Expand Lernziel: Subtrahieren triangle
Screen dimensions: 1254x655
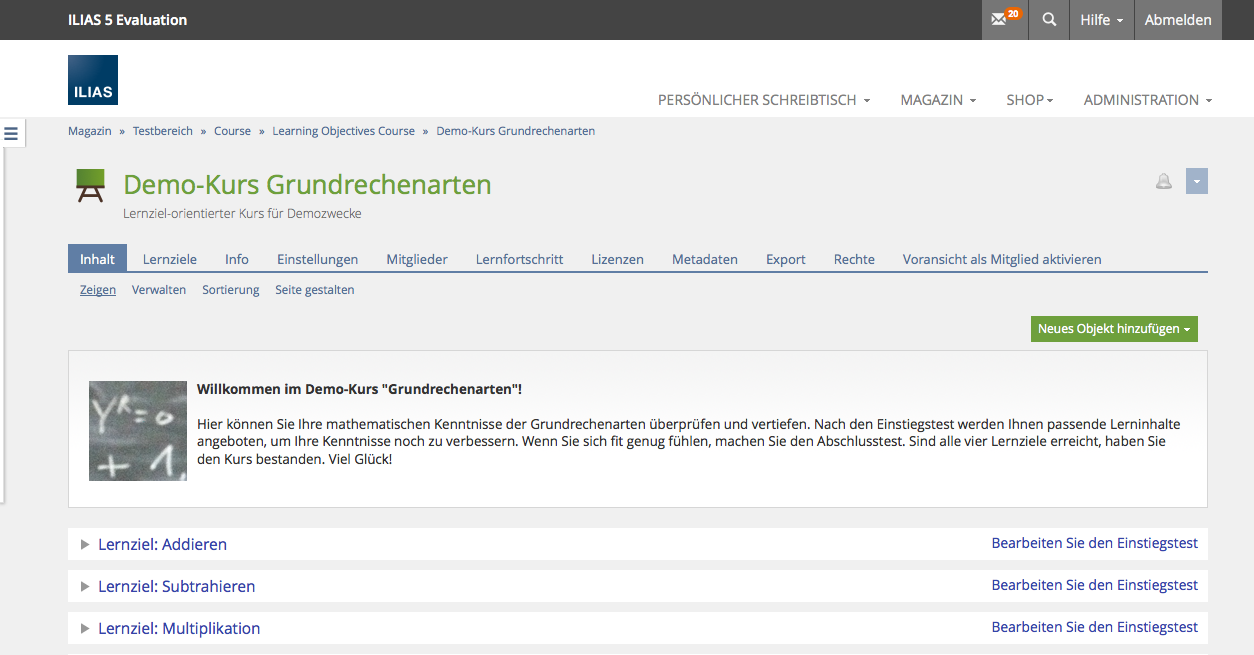tap(85, 587)
